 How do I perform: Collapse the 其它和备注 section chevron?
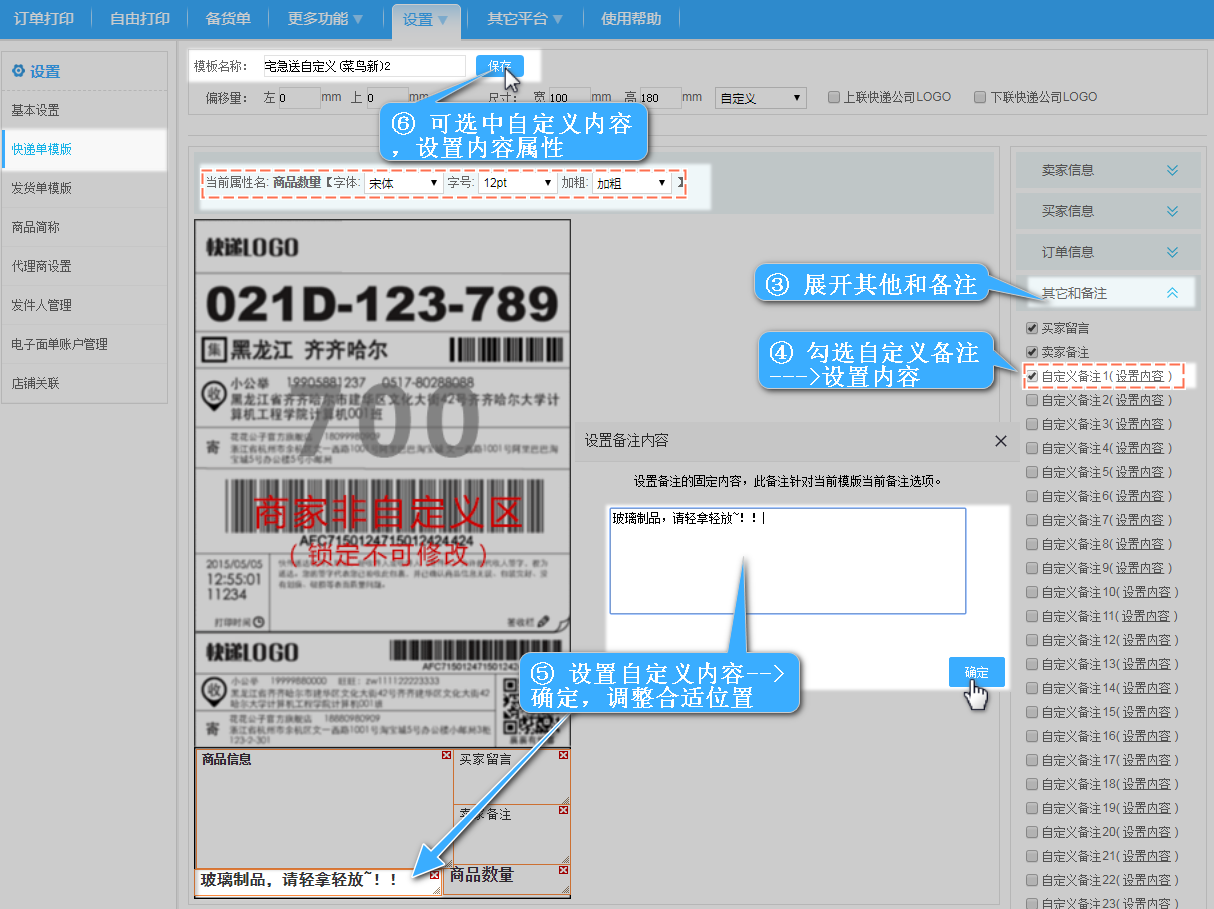click(x=1172, y=293)
